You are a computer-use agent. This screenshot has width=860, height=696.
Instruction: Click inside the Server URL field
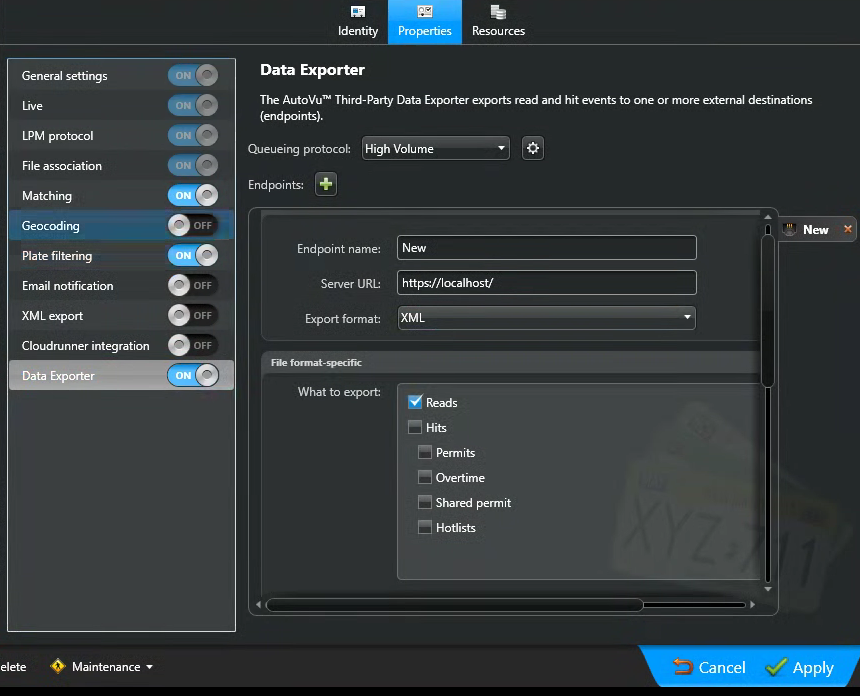coord(546,282)
